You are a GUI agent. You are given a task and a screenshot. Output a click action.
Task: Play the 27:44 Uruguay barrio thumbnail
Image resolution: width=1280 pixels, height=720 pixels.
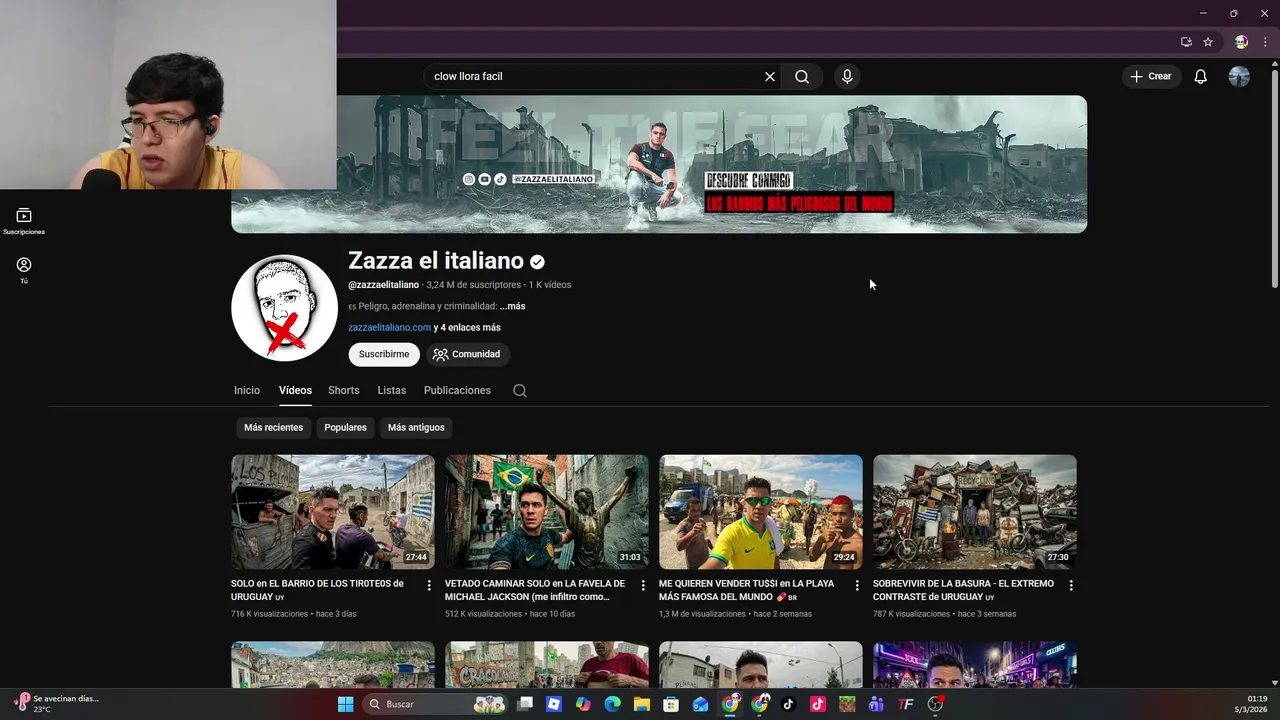[x=333, y=512]
